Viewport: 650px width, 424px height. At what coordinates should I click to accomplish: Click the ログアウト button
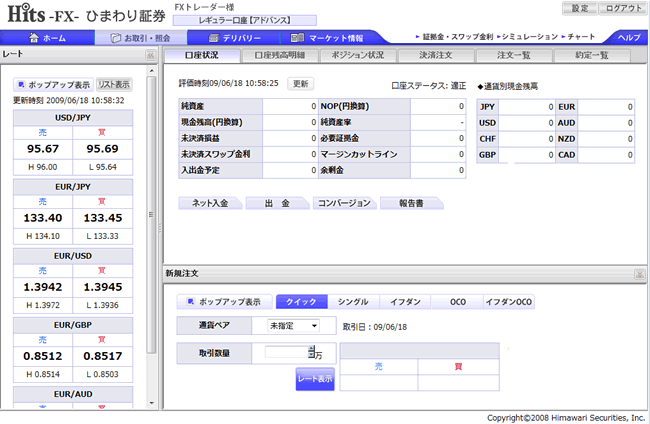coord(623,8)
